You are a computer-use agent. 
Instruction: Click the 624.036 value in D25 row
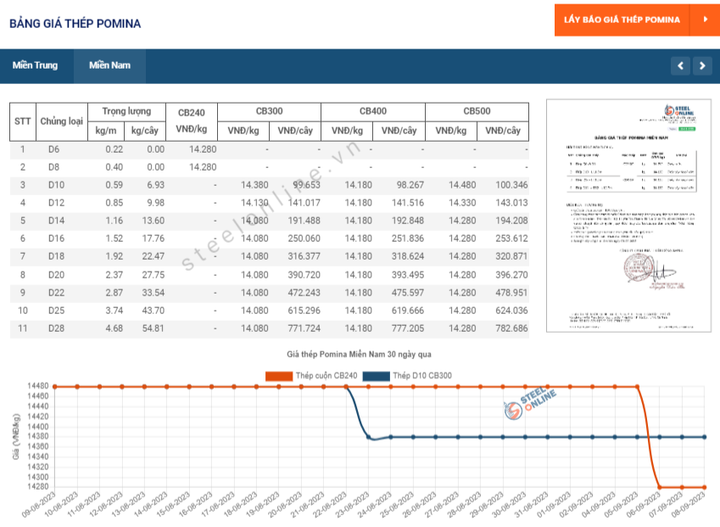pyautogui.click(x=512, y=311)
